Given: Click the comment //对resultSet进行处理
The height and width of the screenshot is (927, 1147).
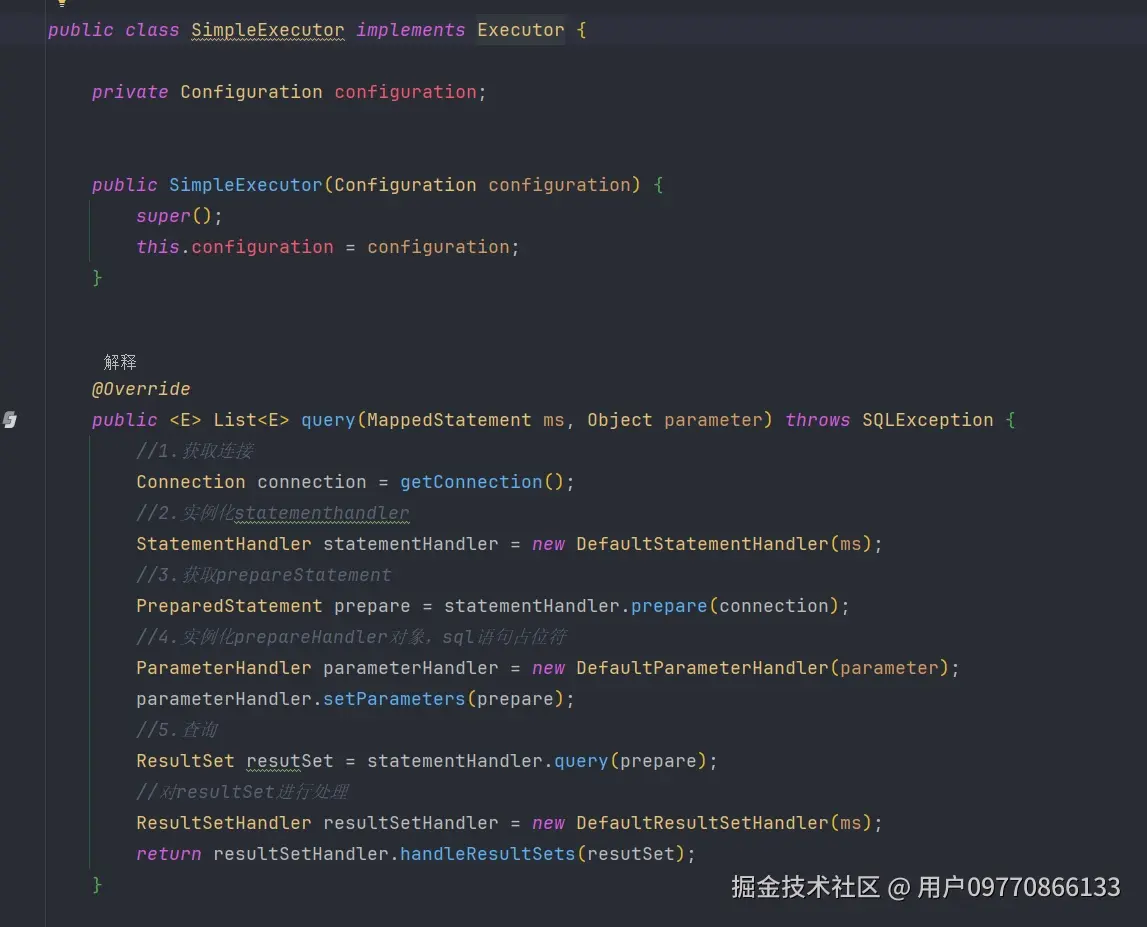Looking at the screenshot, I should (242, 792).
